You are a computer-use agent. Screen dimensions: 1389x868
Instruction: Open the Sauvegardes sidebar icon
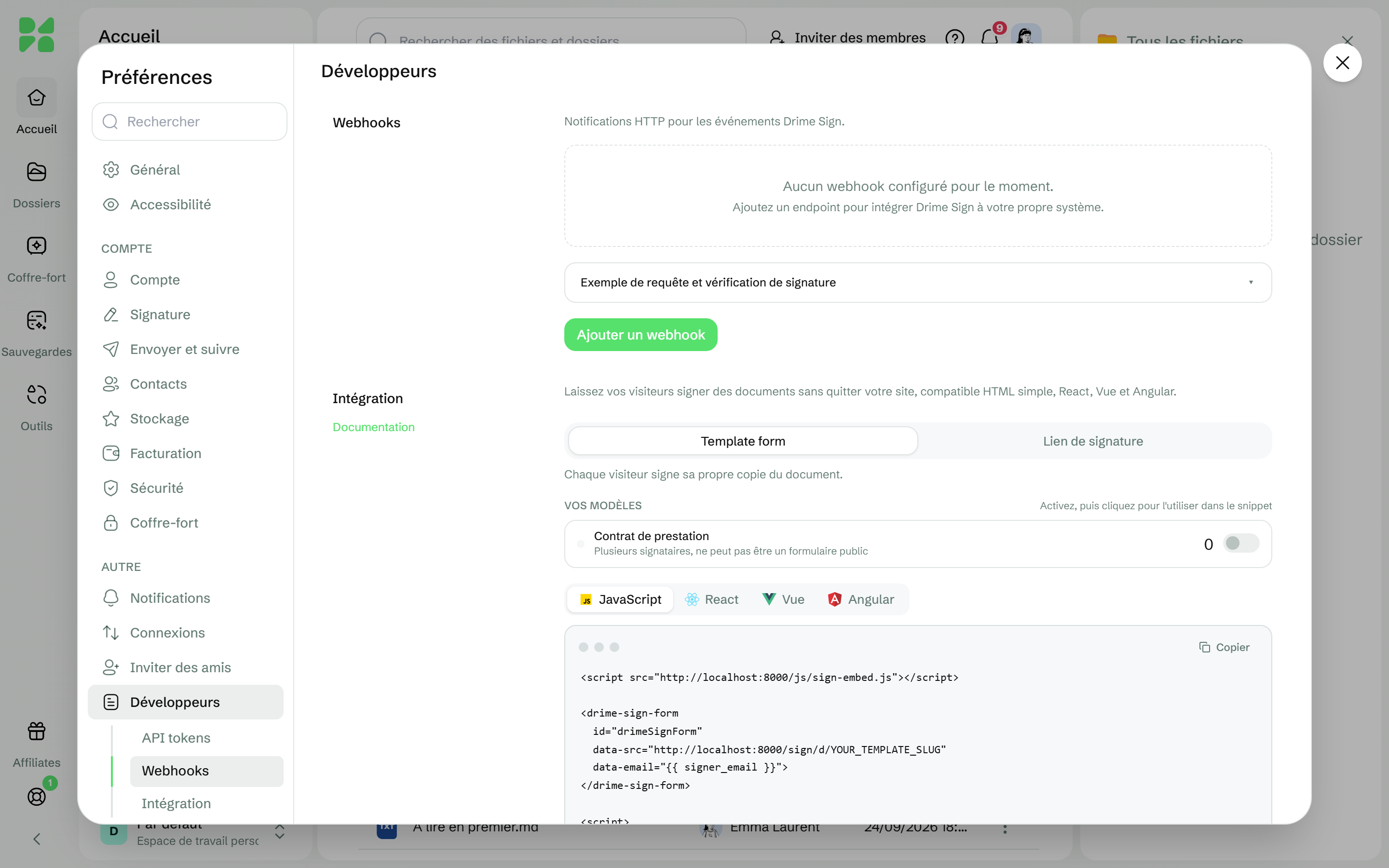[x=36, y=320]
